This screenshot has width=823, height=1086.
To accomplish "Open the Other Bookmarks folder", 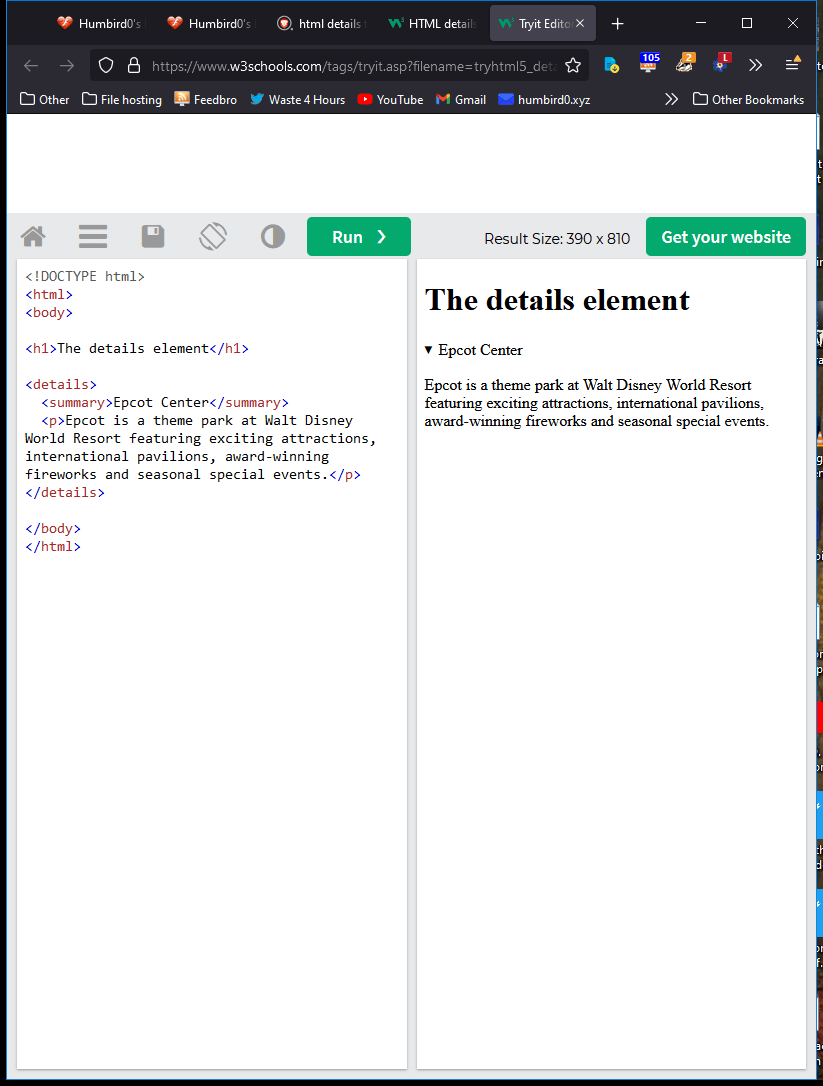I will [x=748, y=99].
